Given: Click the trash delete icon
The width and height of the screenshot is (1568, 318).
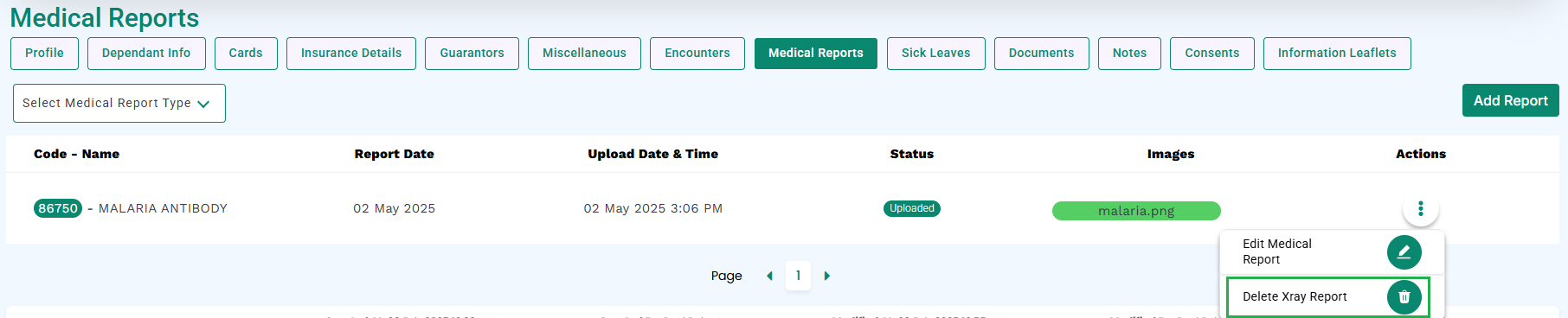Looking at the screenshot, I should click(1404, 296).
